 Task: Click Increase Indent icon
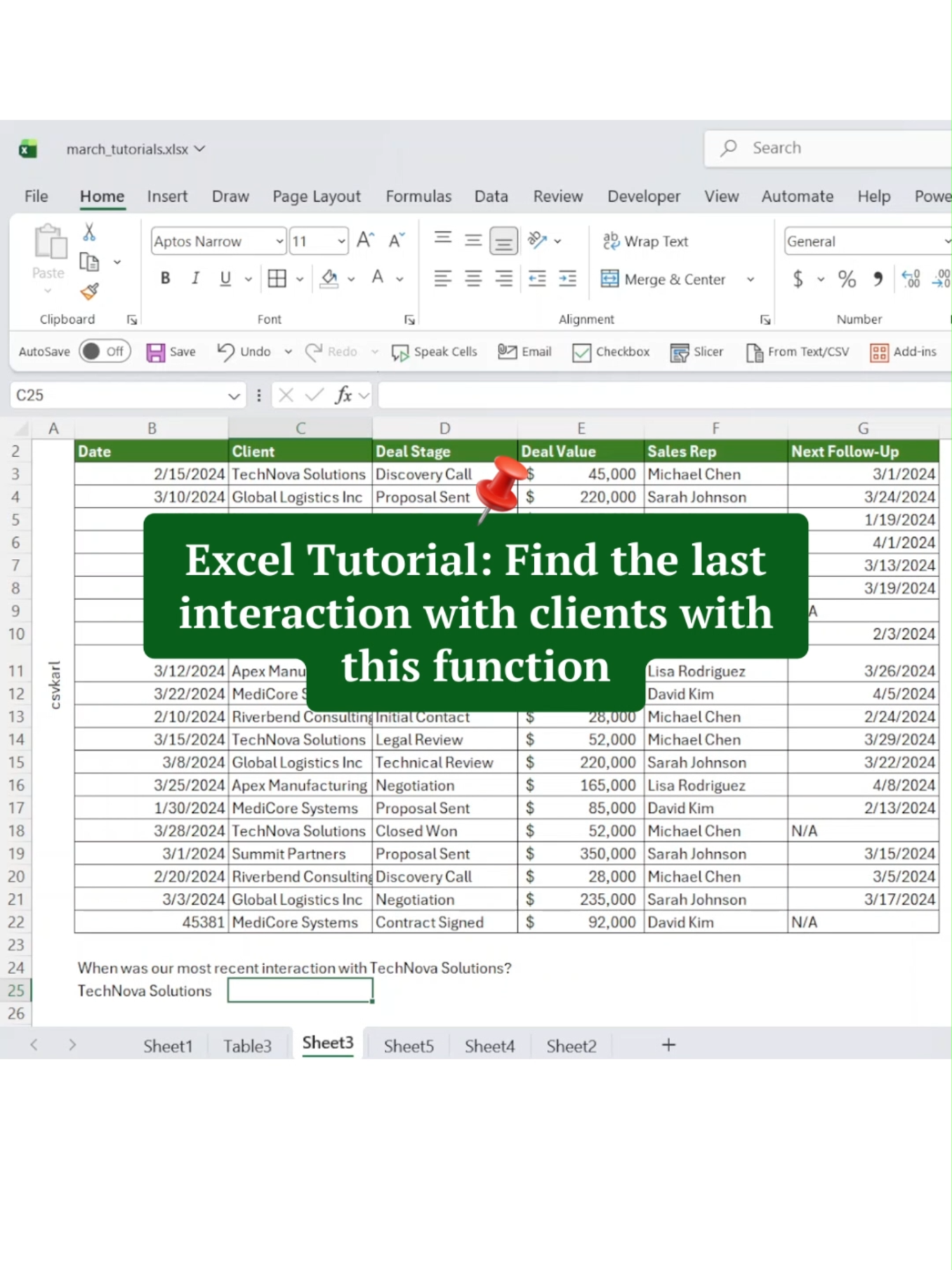tap(567, 278)
